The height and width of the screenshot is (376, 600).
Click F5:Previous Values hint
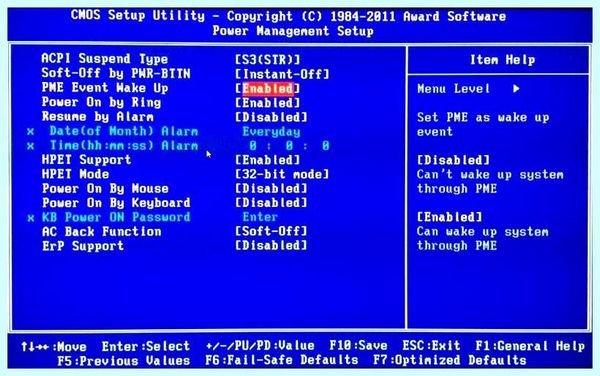pos(124,361)
